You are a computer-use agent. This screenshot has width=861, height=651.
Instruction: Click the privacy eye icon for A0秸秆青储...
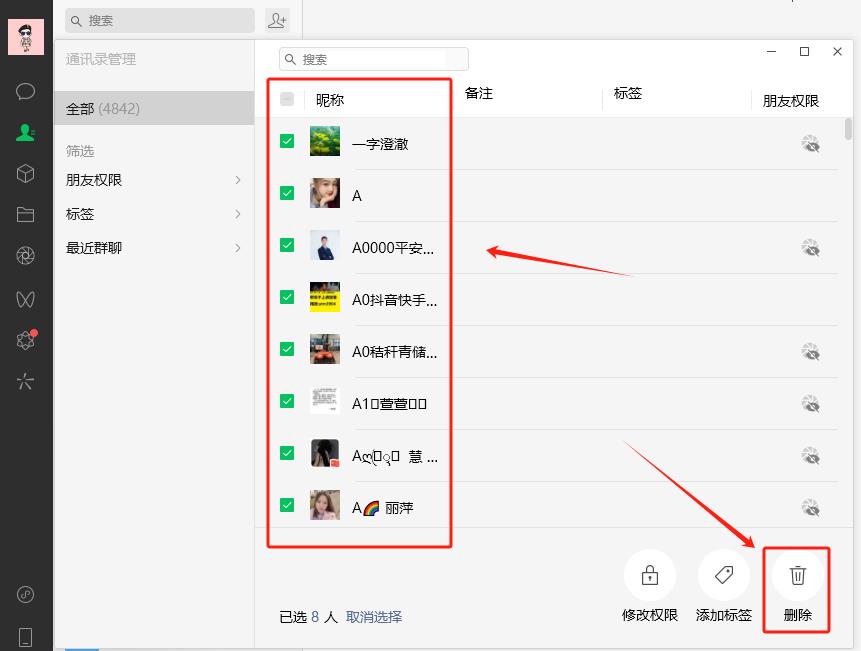pyautogui.click(x=810, y=351)
